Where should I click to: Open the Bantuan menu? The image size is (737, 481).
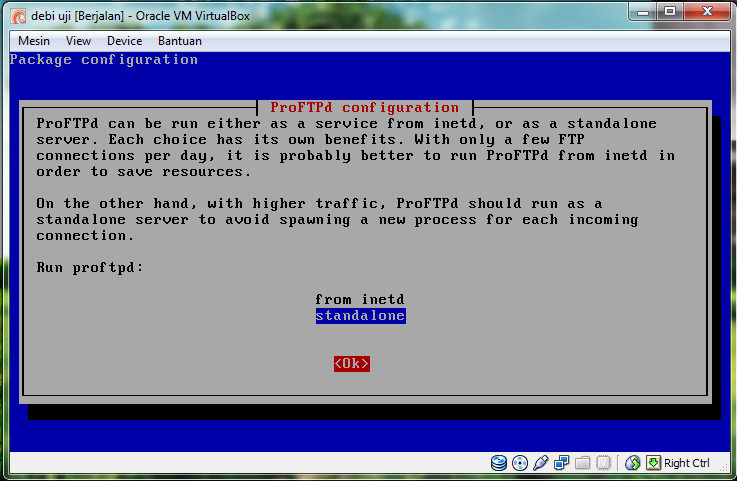(180, 41)
